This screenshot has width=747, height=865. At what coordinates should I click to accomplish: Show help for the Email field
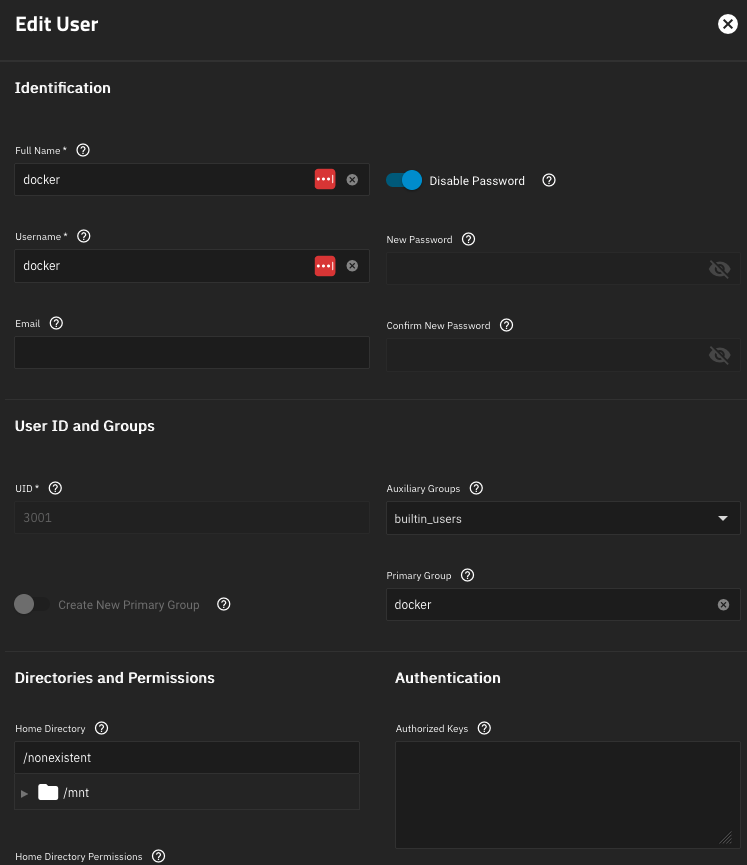pyautogui.click(x=56, y=324)
